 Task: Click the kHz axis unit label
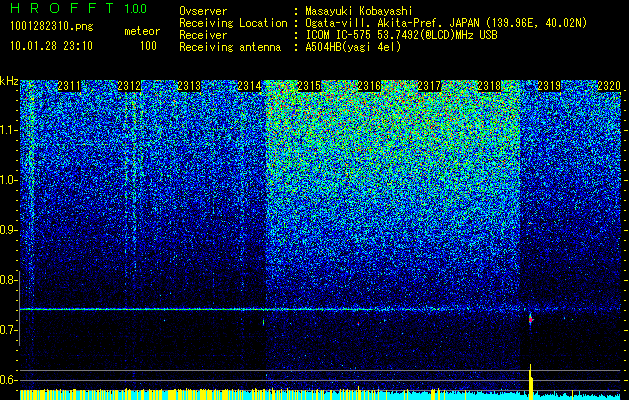point(9,81)
